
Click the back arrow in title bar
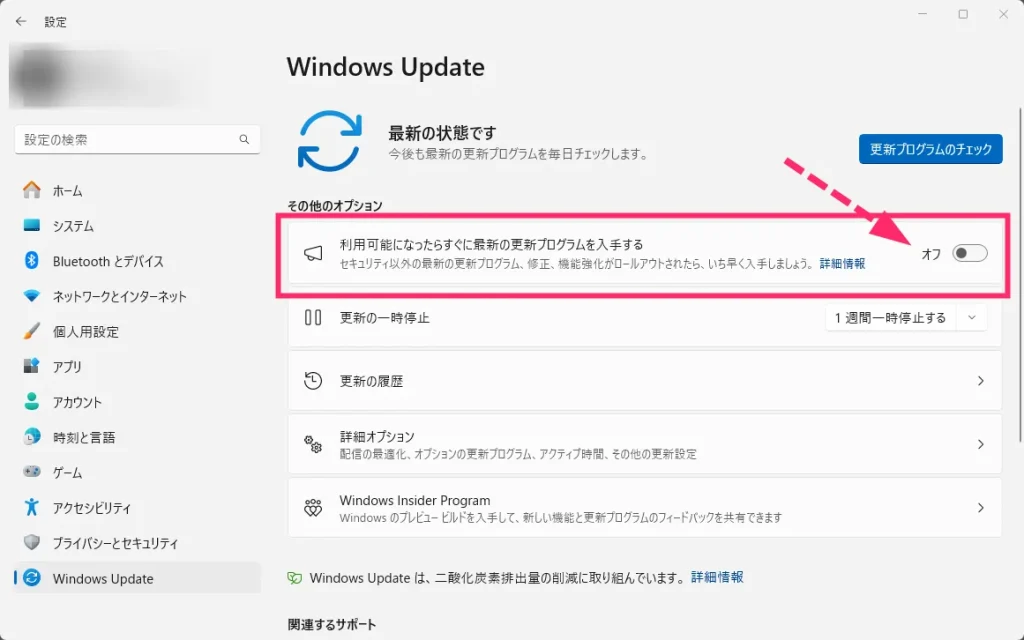tap(21, 22)
